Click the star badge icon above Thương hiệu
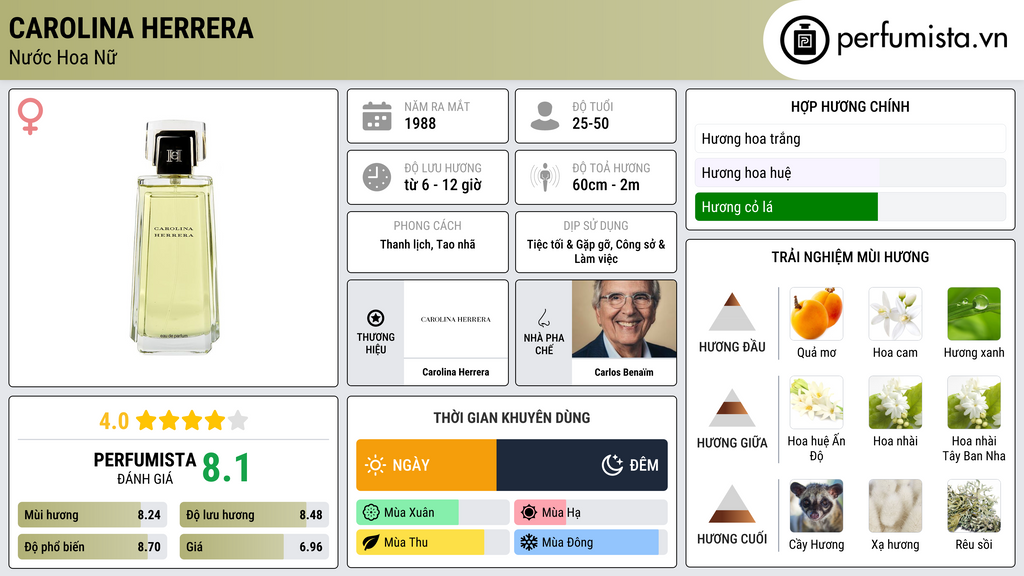Viewport: 1024px width, 576px height. click(376, 318)
